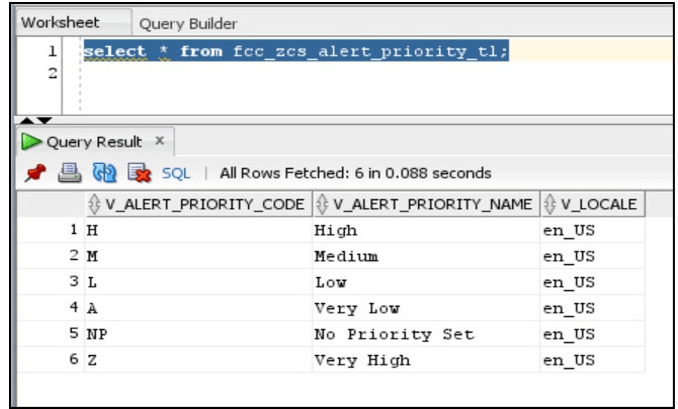
Task: Click sort arrows icon on V_LOCALE
Action: [549, 204]
